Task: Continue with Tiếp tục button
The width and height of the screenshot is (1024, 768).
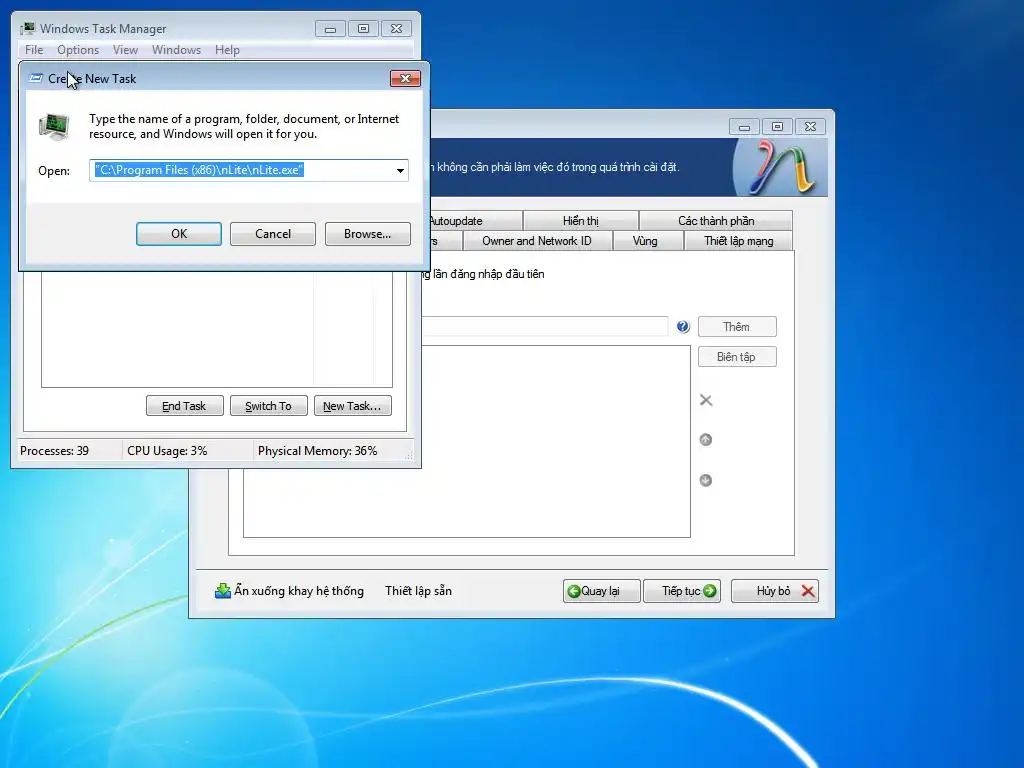Action: point(682,591)
